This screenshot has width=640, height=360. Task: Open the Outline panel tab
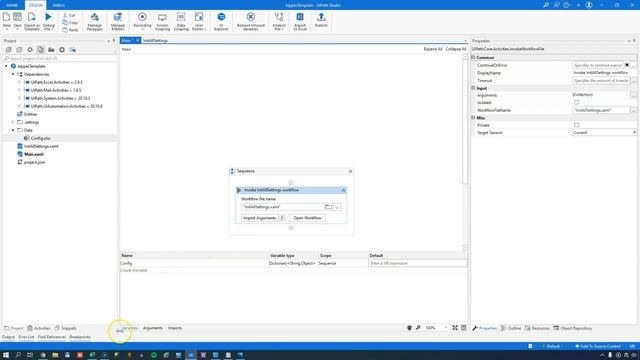click(x=511, y=328)
